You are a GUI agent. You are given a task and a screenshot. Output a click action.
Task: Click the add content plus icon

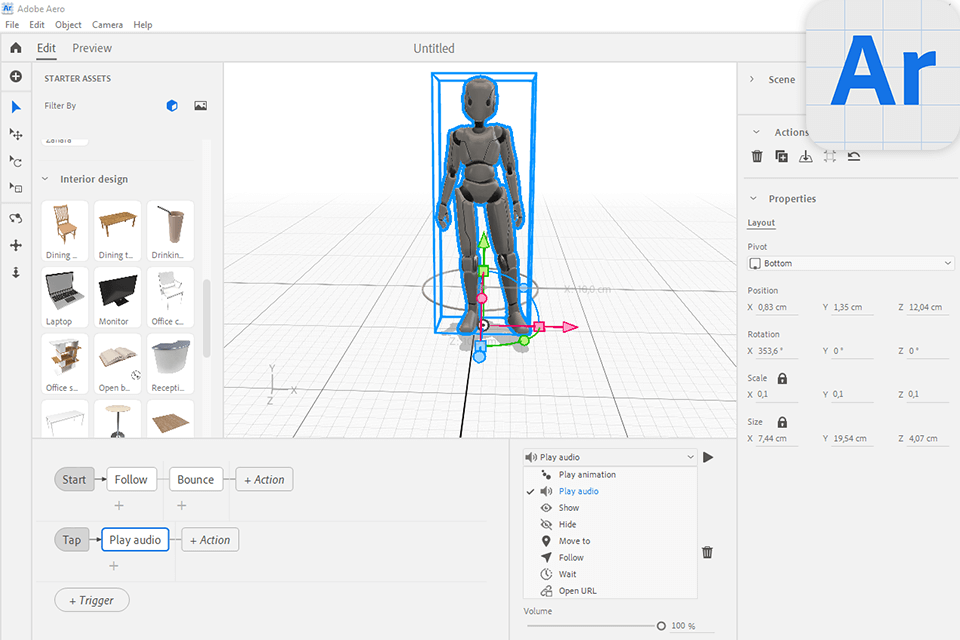coord(16,77)
